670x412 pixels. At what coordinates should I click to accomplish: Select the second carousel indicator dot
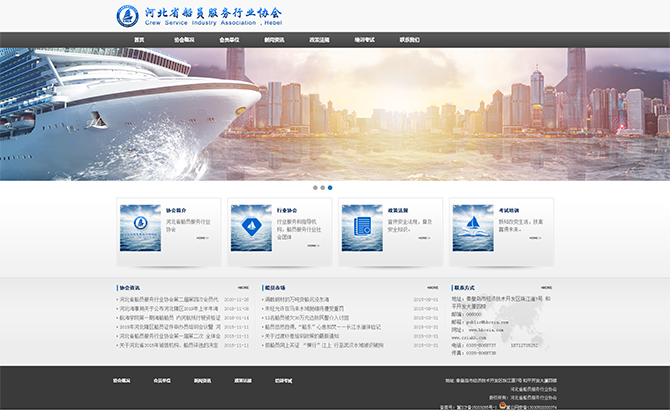322,187
